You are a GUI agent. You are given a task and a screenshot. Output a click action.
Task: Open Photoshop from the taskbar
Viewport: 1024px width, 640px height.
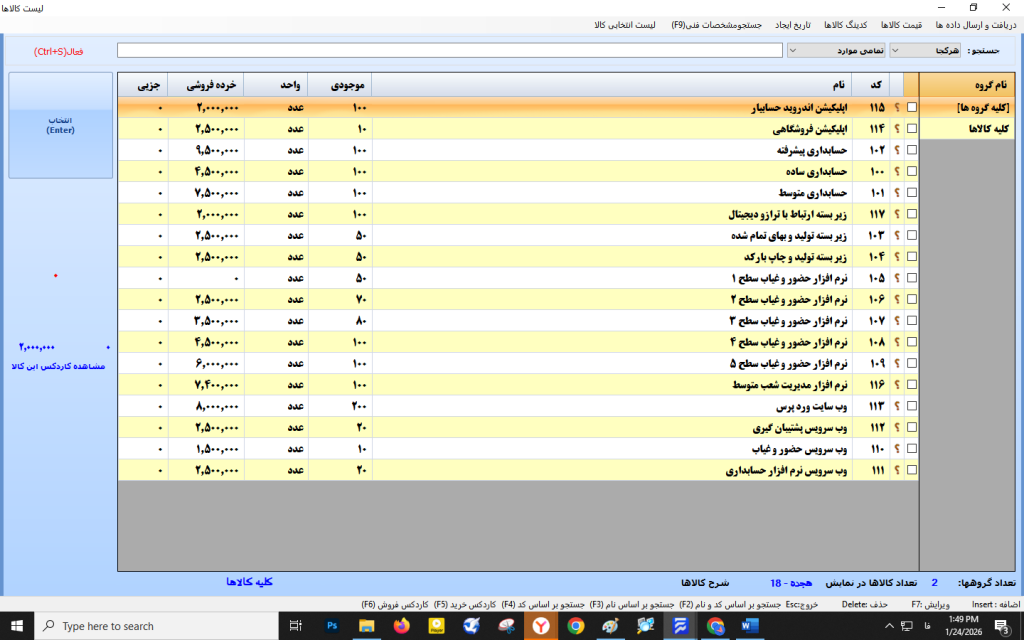tap(332, 626)
